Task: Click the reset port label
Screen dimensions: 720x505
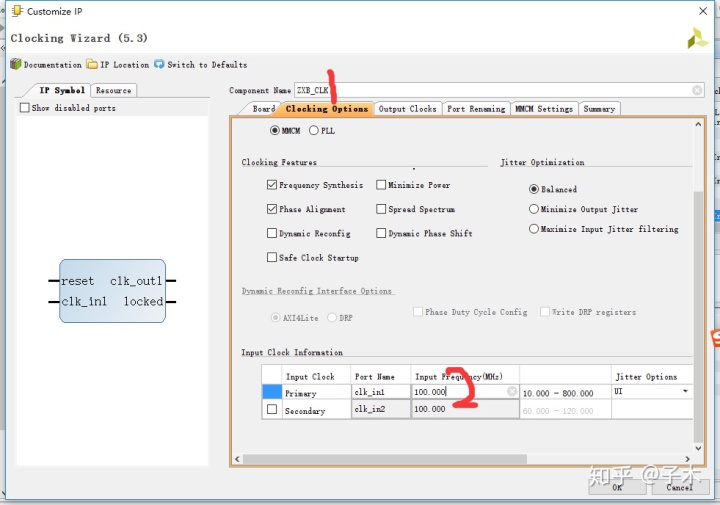Action: tap(78, 281)
